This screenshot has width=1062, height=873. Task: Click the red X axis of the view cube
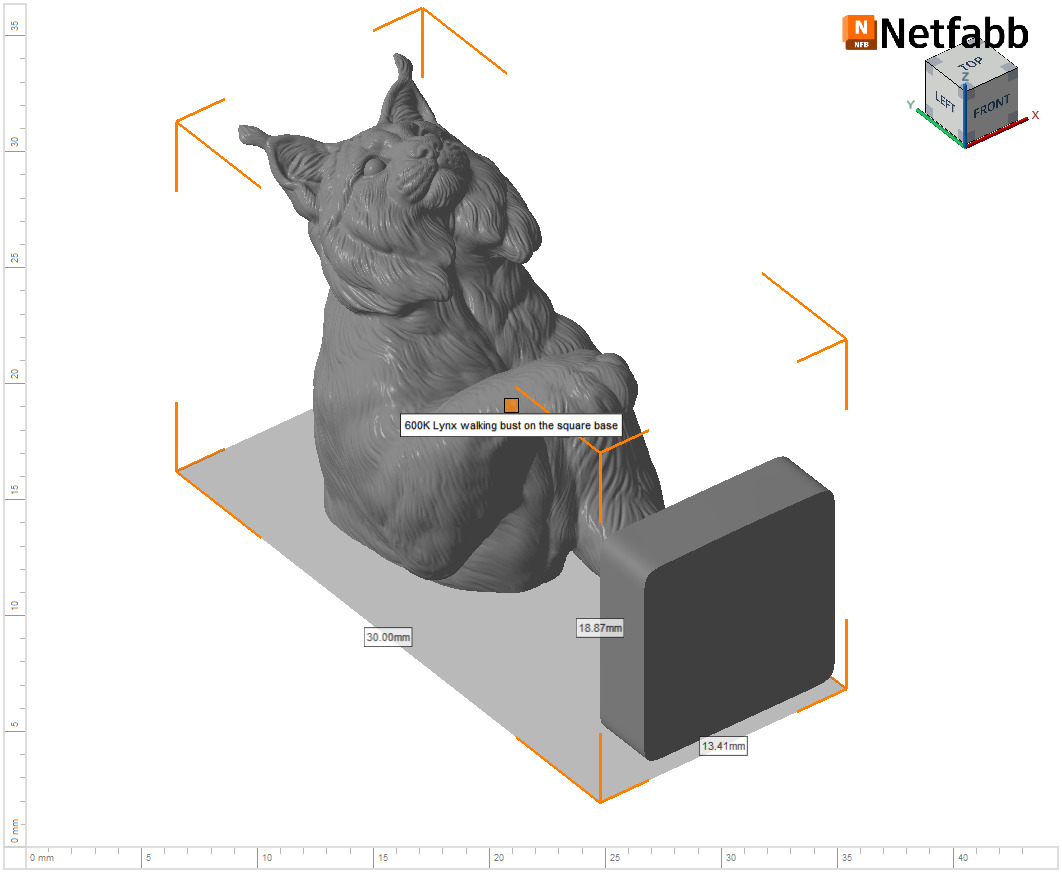999,132
